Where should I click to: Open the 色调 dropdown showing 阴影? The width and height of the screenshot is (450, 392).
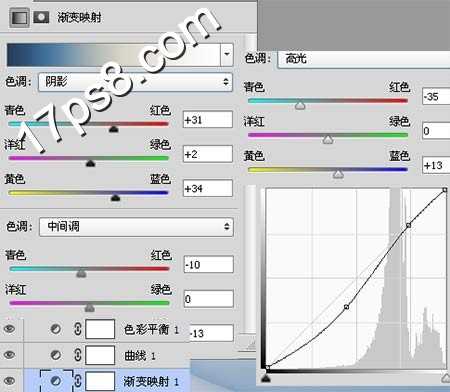click(135, 82)
